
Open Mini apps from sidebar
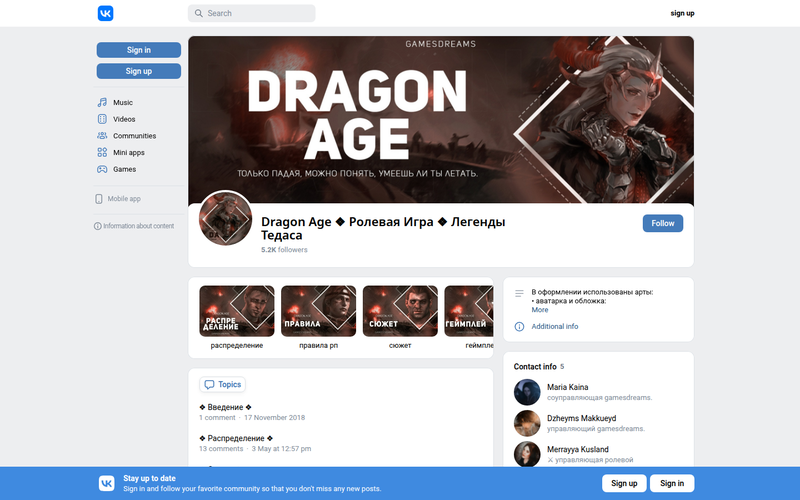coord(129,153)
